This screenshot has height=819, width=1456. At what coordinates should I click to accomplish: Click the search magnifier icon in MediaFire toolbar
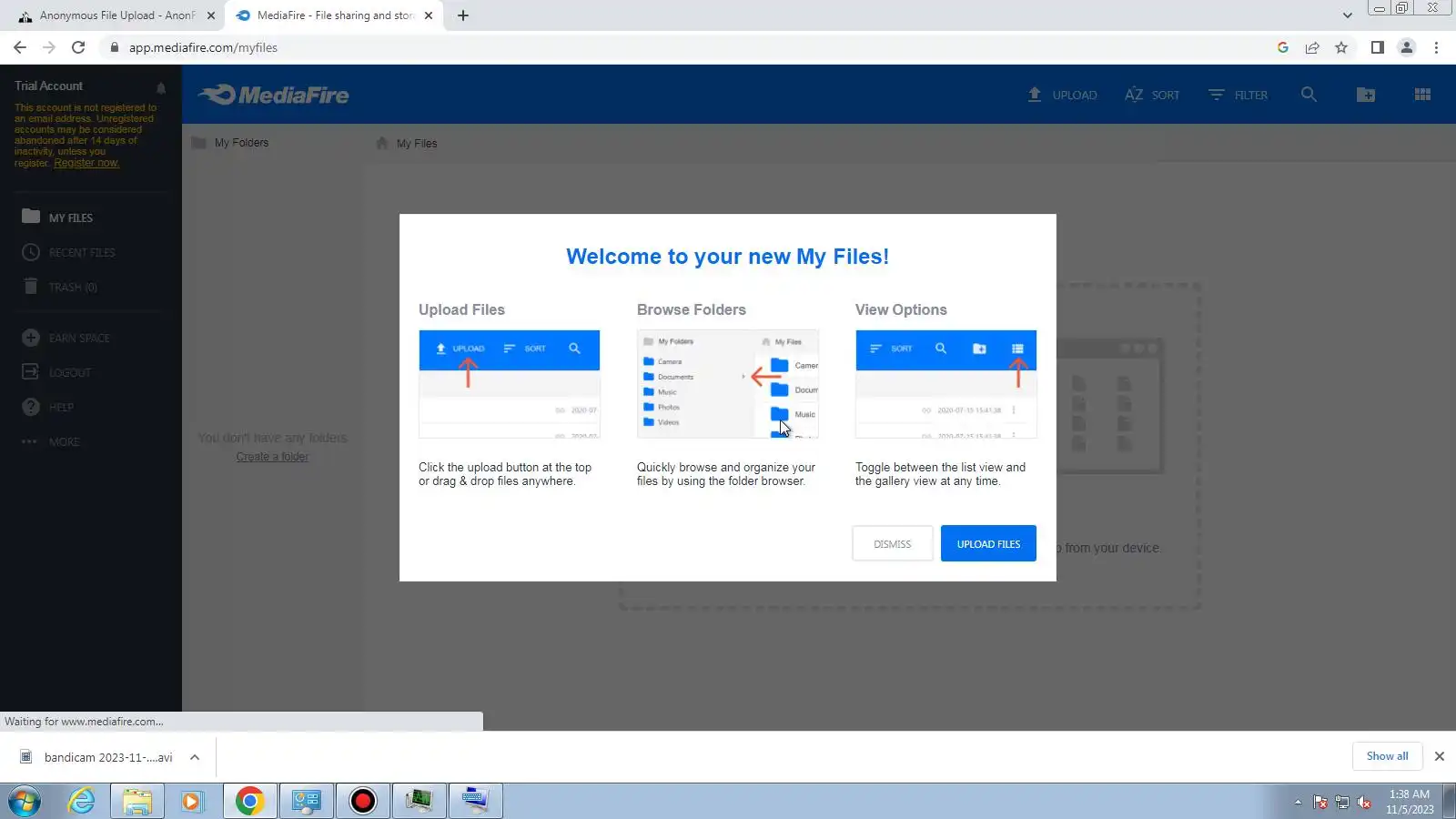pos(1309,95)
